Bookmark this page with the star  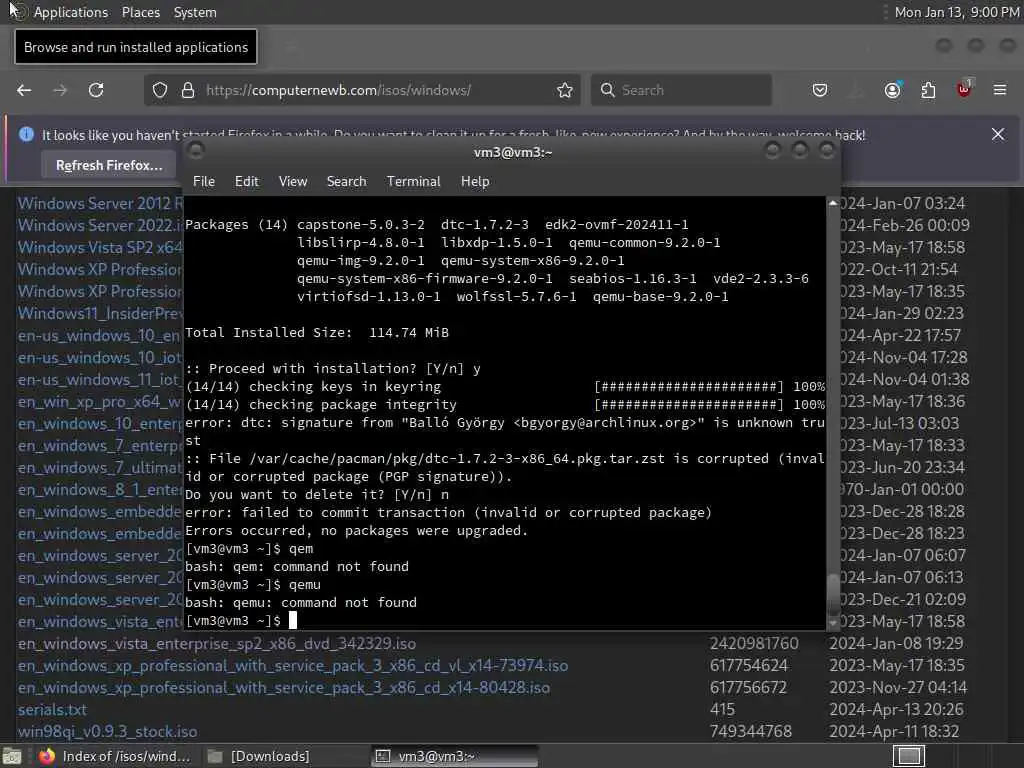click(x=565, y=90)
